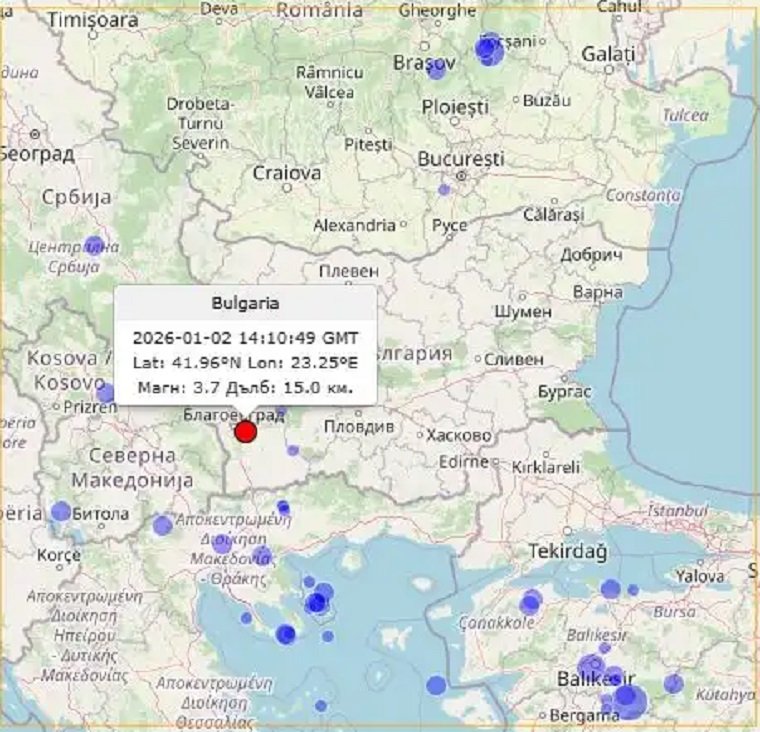This screenshot has height=732, width=760.
Task: Click the Călărași city label
Action: pos(554,215)
